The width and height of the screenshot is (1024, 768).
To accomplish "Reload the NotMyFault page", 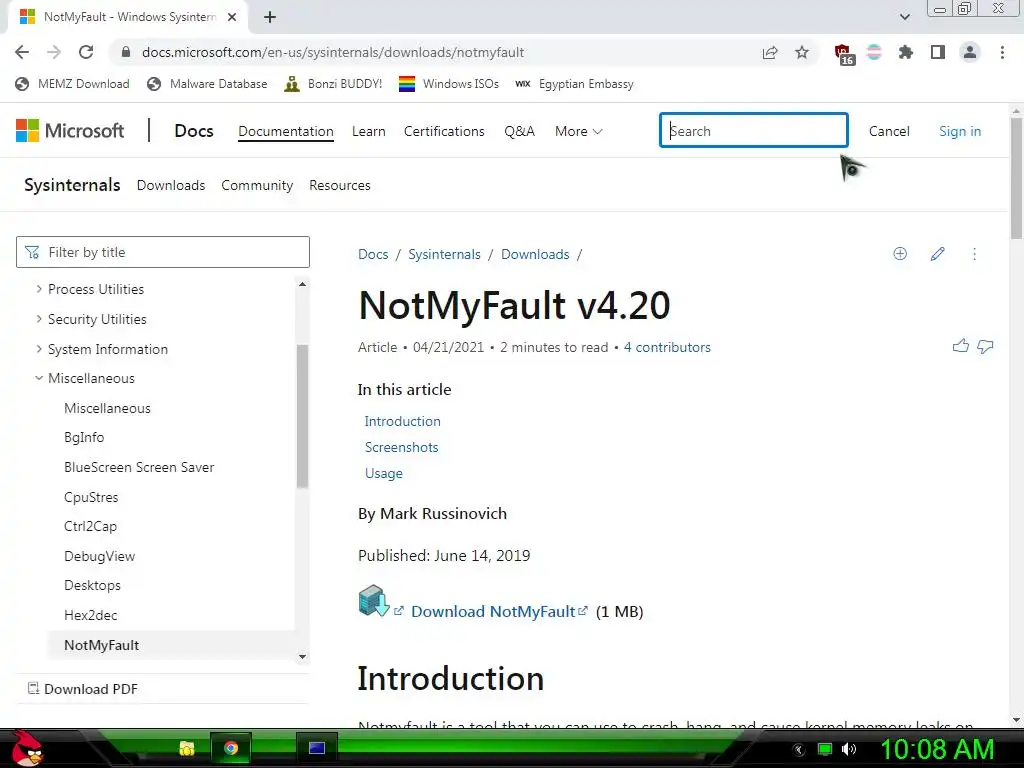I will point(86,52).
